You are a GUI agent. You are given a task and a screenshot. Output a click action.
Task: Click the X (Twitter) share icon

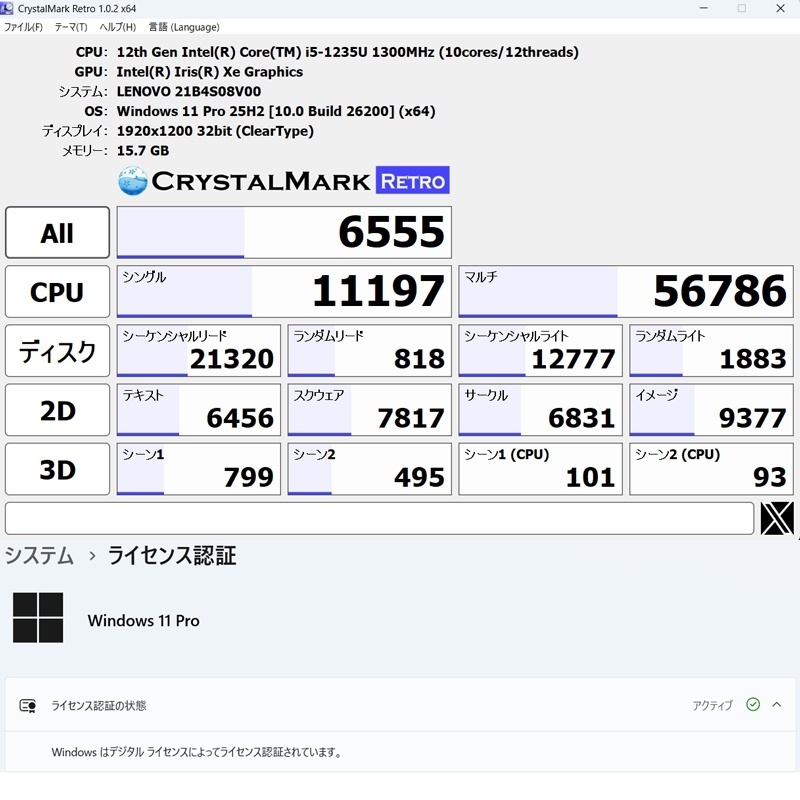[777, 518]
